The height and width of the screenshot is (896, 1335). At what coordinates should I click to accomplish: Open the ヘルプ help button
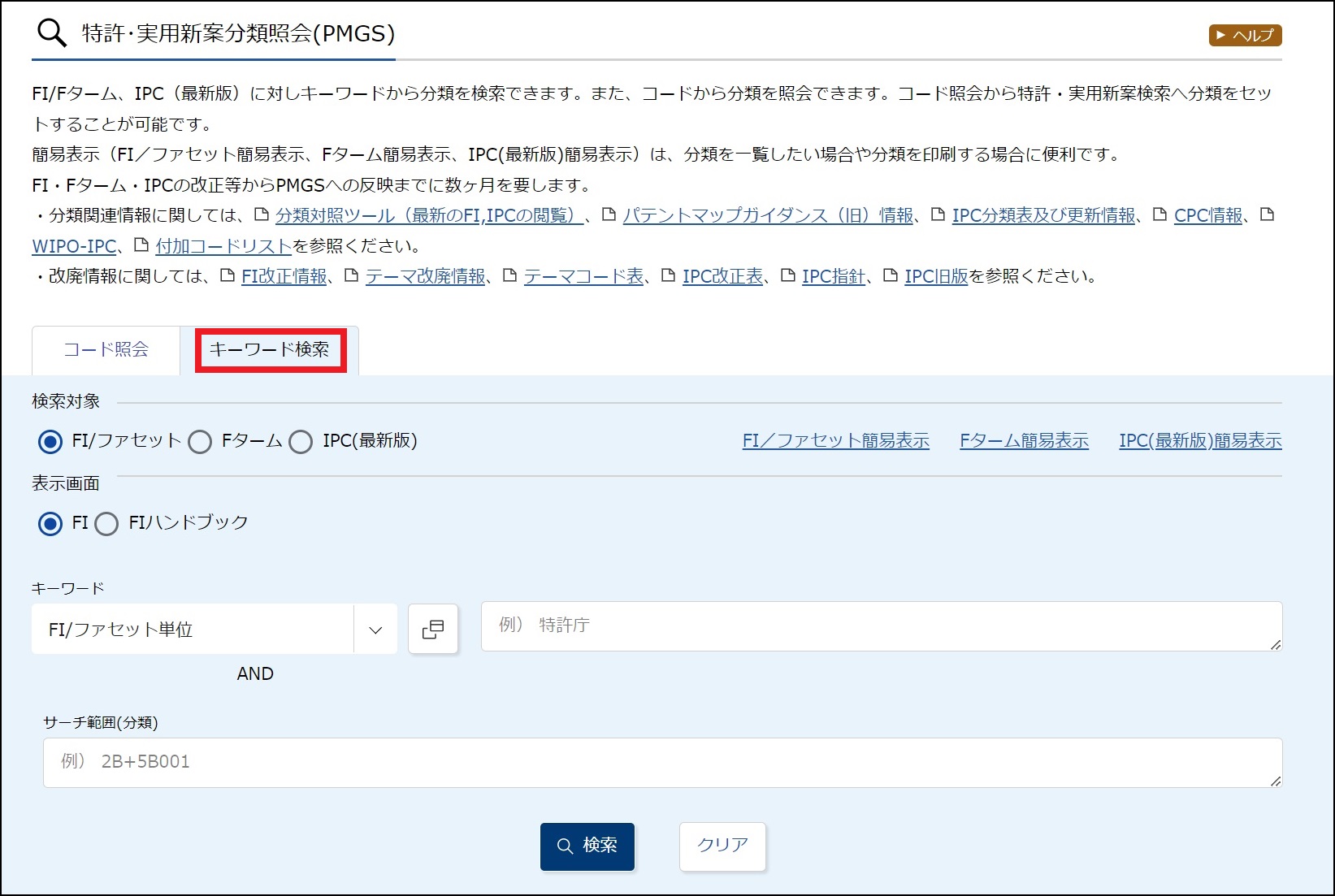pyautogui.click(x=1245, y=35)
